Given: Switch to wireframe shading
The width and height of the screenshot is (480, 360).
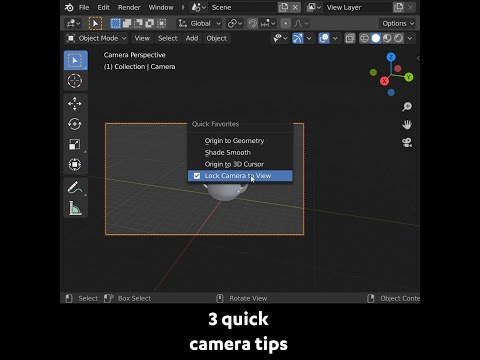Looking at the screenshot, I should click(364, 38).
